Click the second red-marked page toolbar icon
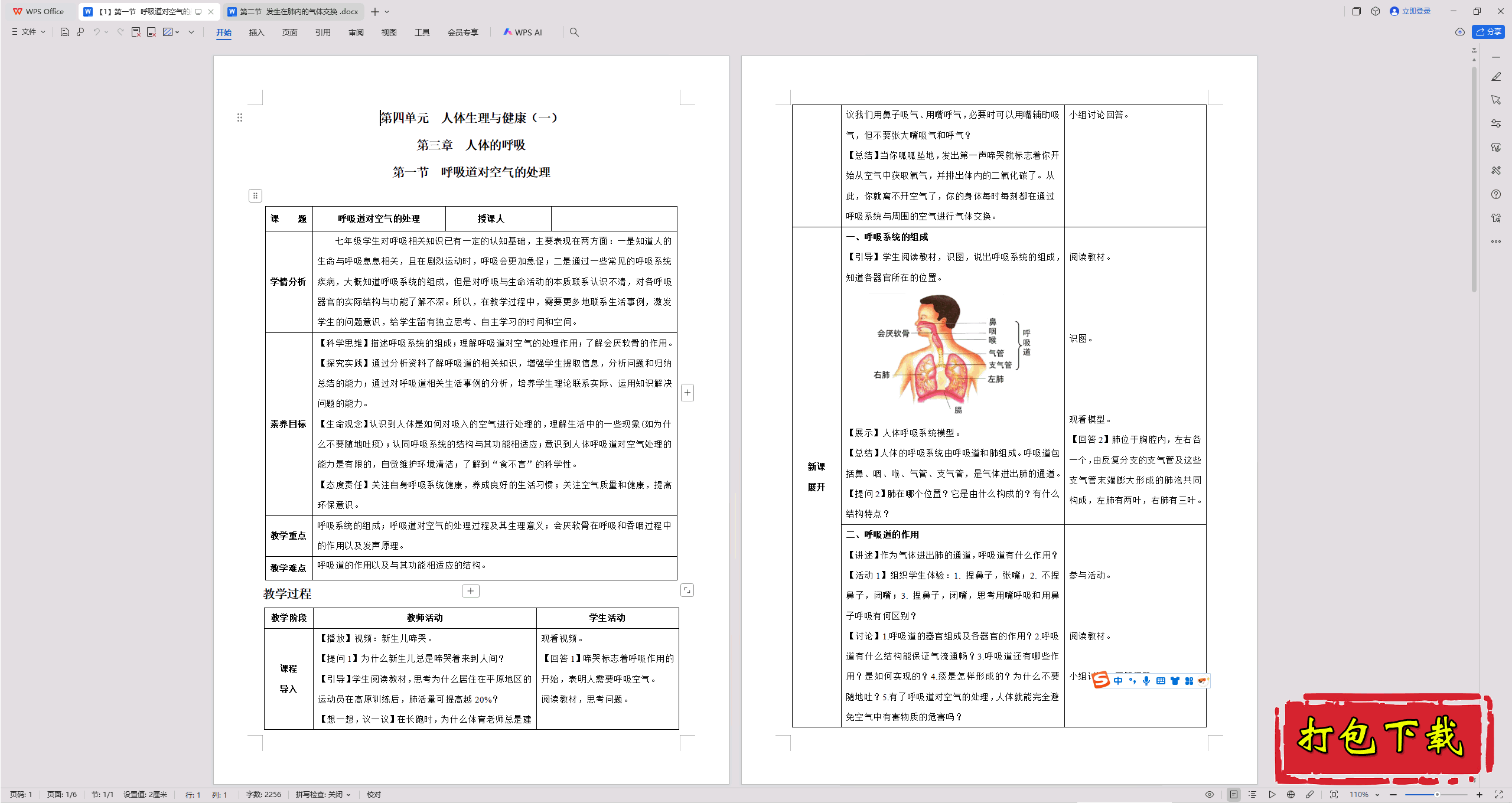The image size is (1512, 803). tap(151, 32)
